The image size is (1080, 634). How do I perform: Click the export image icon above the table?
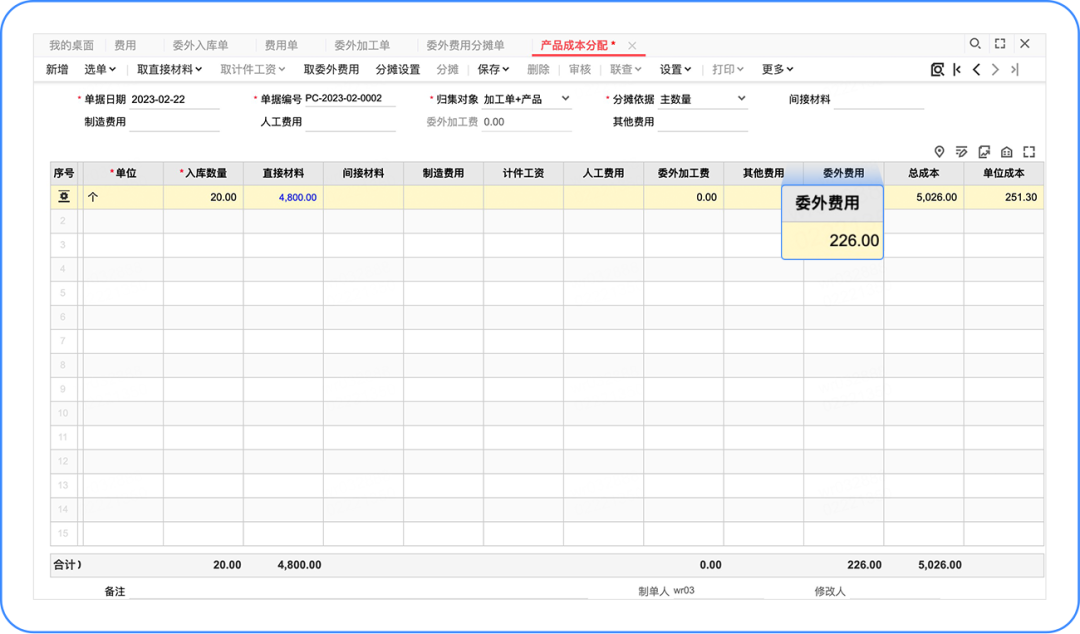tap(984, 152)
